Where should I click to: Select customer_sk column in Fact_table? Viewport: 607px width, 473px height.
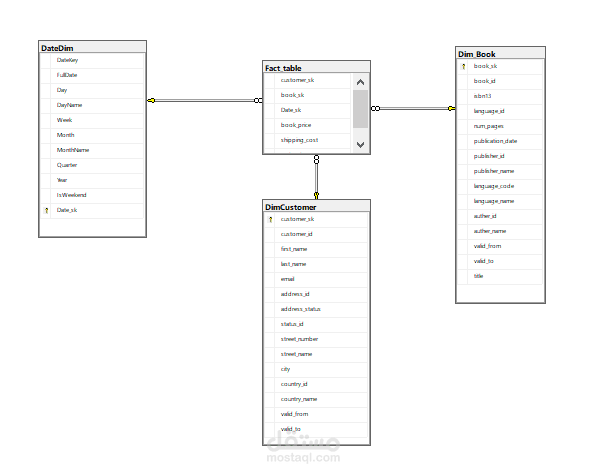tap(307, 80)
